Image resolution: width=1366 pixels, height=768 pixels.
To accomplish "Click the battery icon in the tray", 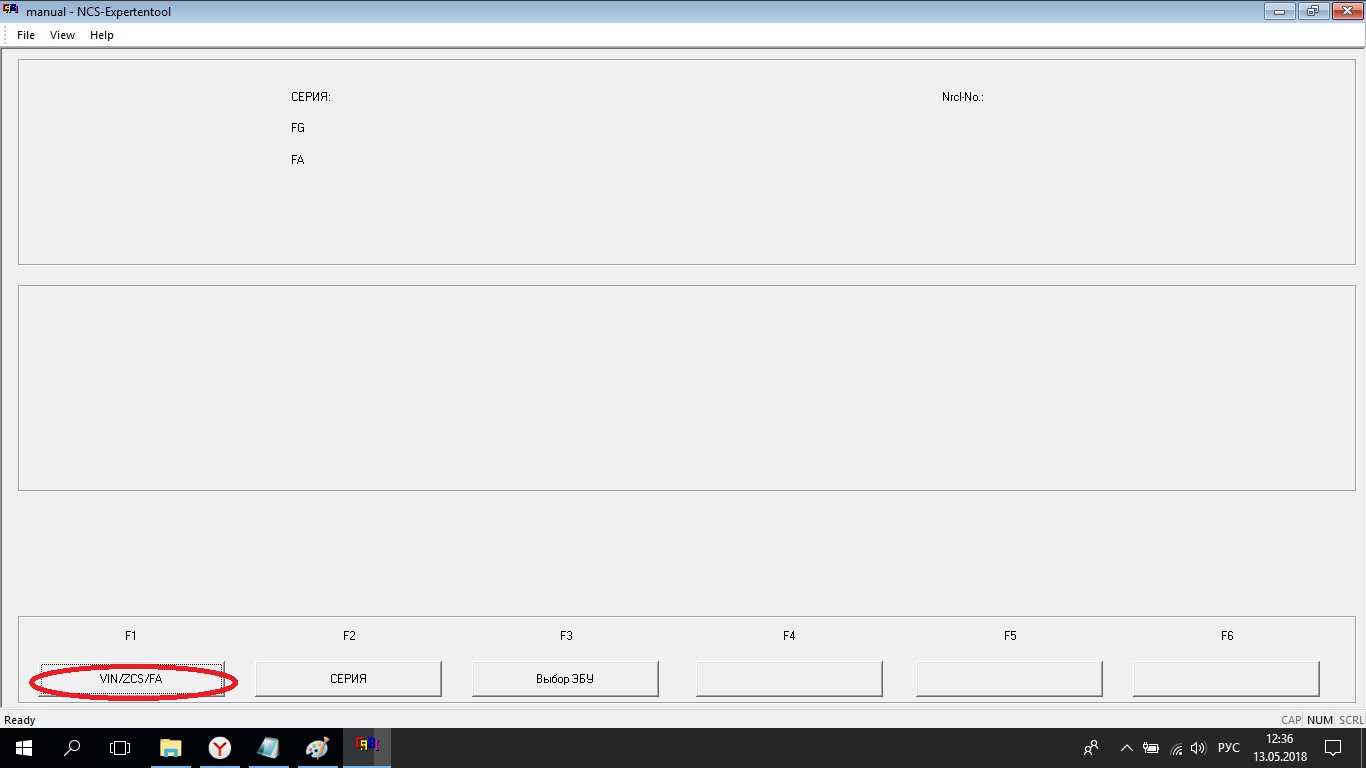I will 1151,748.
